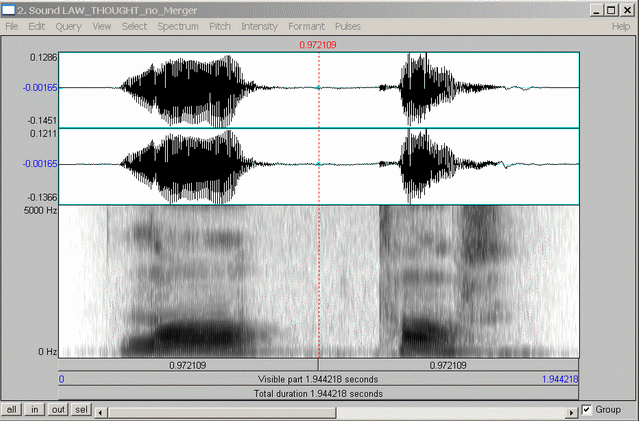Image resolution: width=639 pixels, height=421 pixels.
Task: Open the Pitch menu
Action: point(219,26)
